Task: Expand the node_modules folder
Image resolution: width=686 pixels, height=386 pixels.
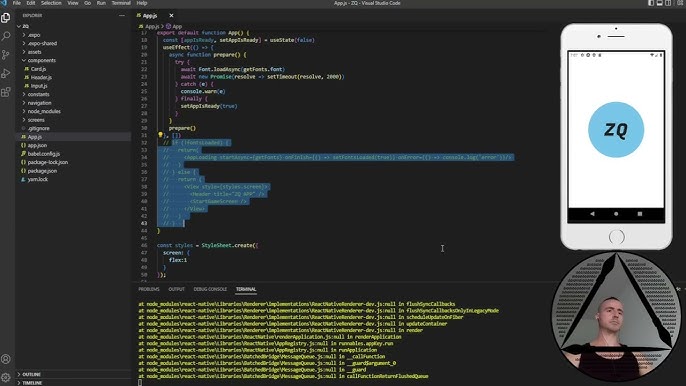Action: [x=44, y=111]
